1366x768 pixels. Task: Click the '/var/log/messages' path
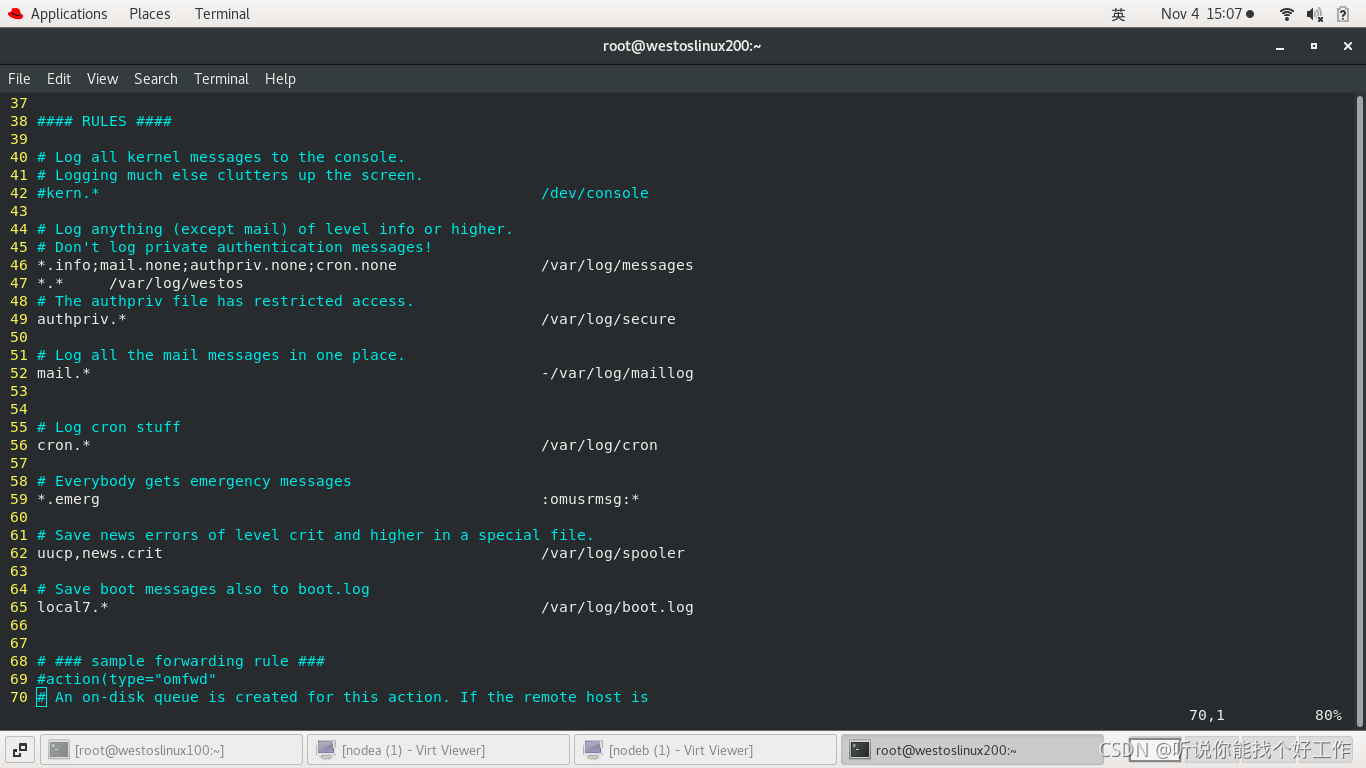click(617, 265)
